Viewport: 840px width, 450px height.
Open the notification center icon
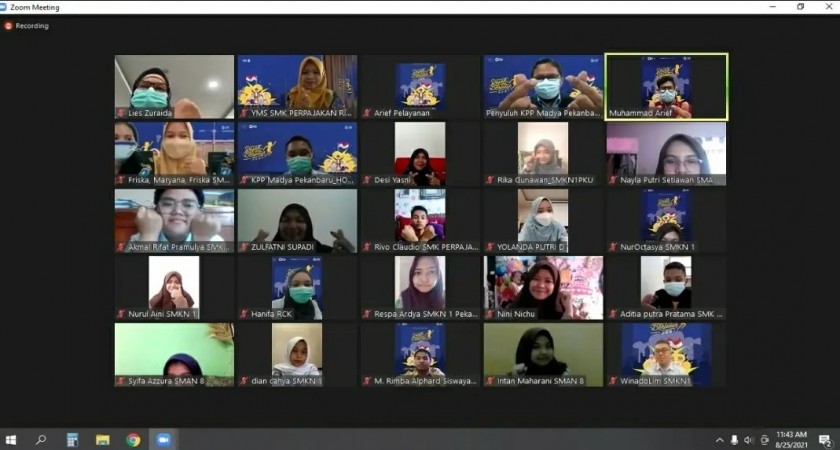(825, 440)
